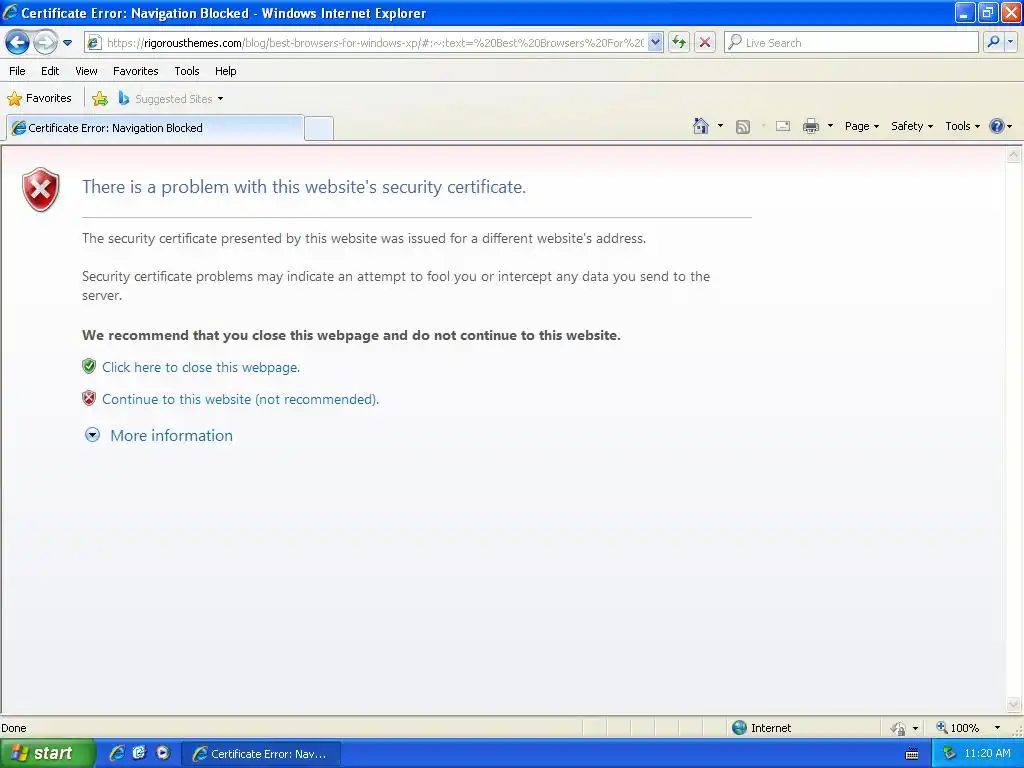This screenshot has height=768, width=1024.
Task: Click the address bar URL field
Action: [376, 43]
